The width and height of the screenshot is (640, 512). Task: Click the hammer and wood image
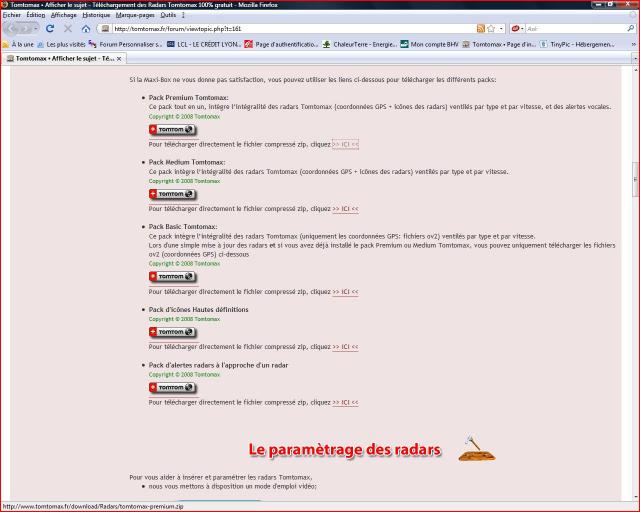[x=477, y=448]
